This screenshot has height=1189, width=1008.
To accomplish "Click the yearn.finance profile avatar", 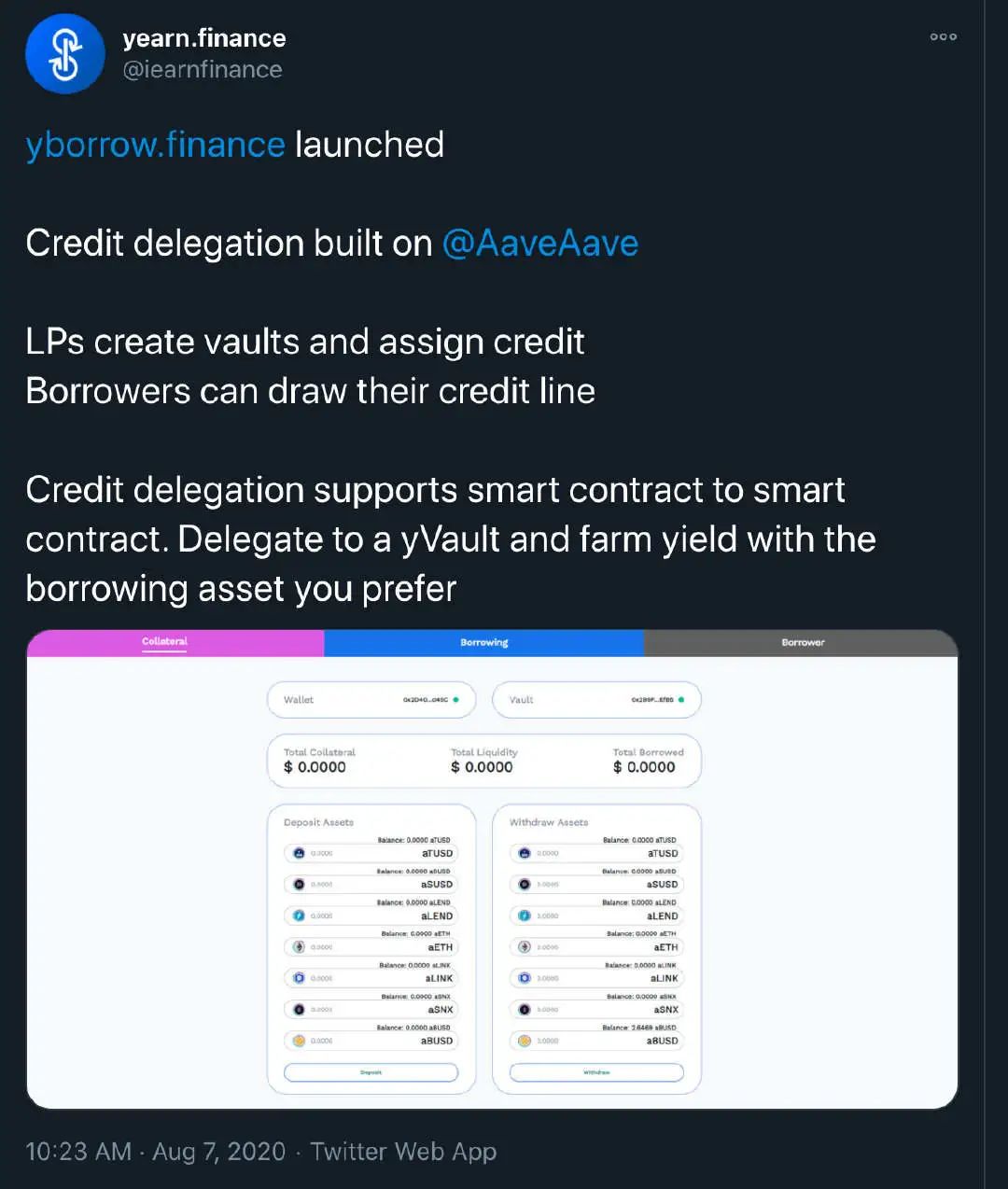I will (64, 54).
